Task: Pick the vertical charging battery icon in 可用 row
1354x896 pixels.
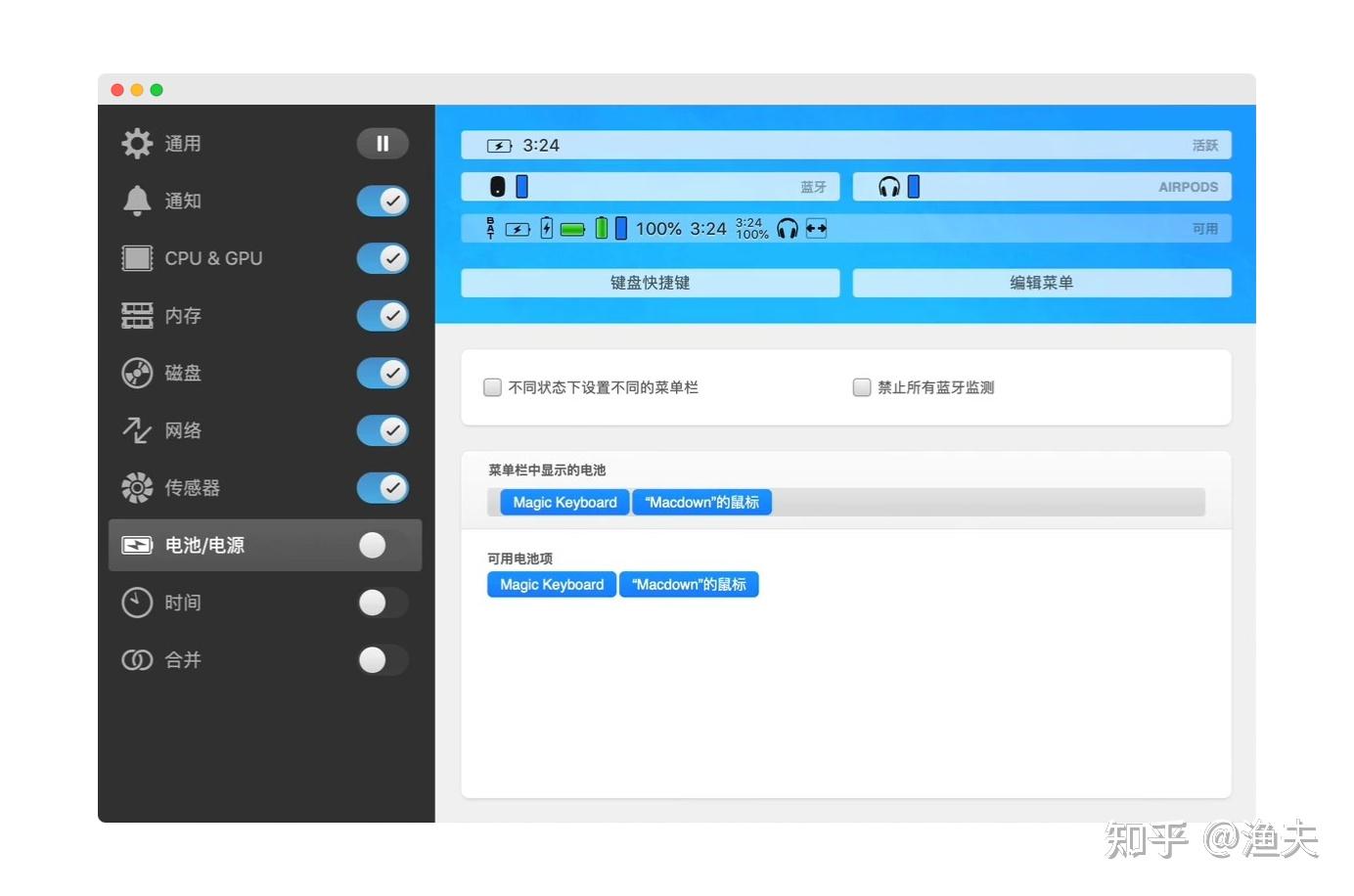Action: (x=547, y=228)
